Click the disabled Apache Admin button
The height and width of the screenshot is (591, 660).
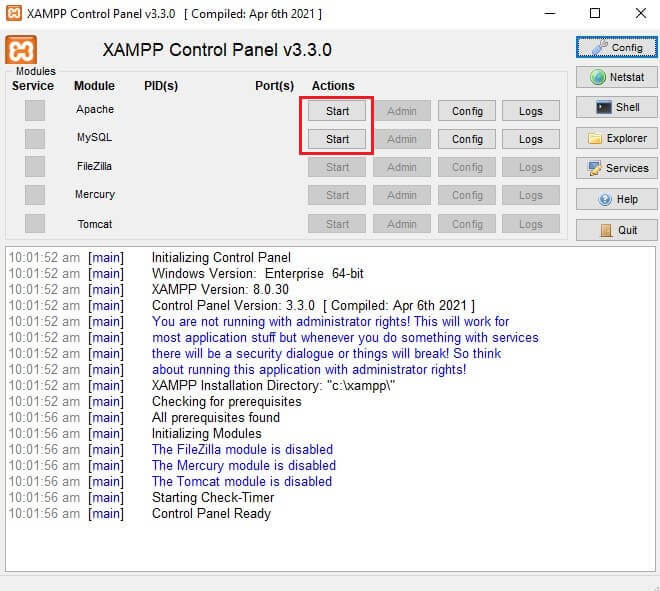pyautogui.click(x=402, y=111)
